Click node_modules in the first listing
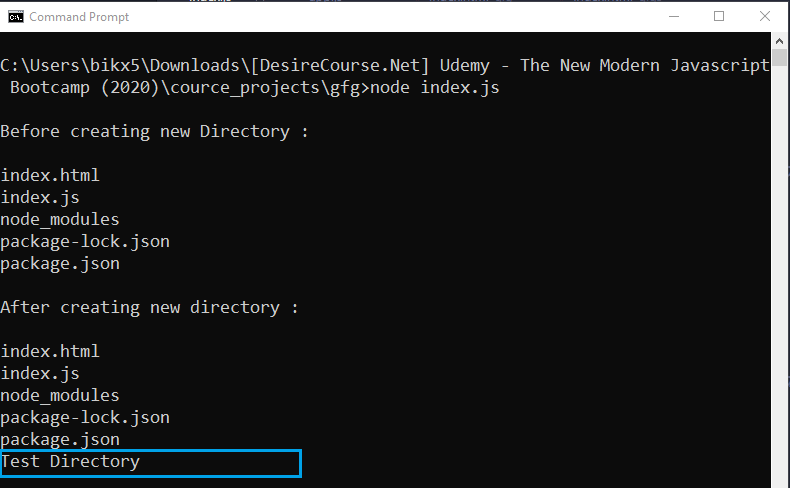Screen dimensions: 790x488 click(x=60, y=220)
